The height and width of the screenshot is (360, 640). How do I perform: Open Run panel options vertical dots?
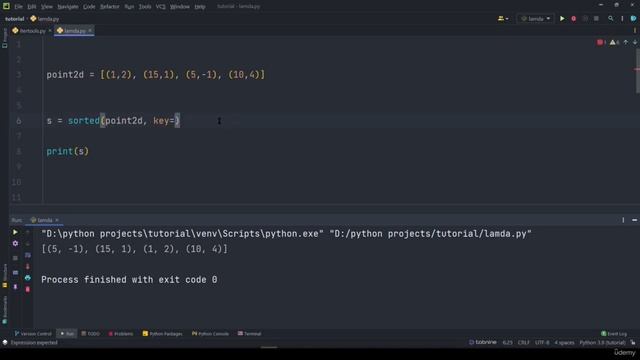(623, 220)
